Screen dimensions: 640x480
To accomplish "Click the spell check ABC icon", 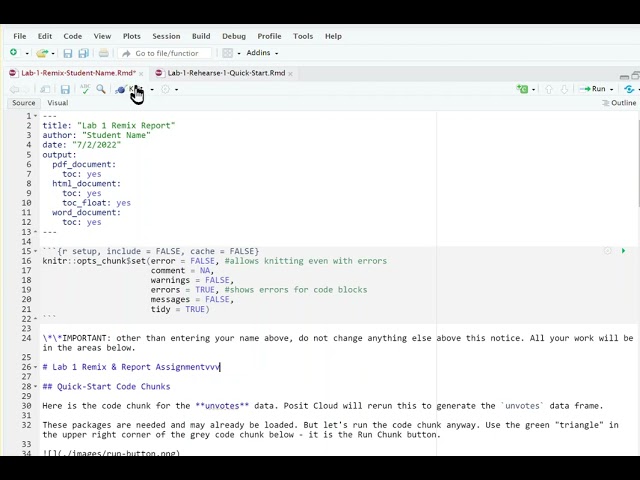I will click(84, 89).
